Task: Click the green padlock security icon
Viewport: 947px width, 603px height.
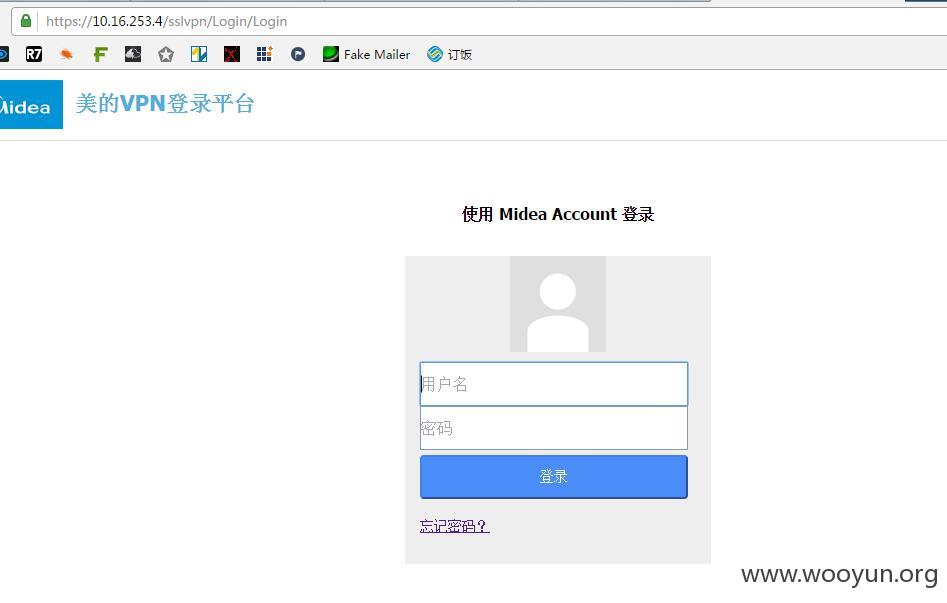Action: click(26, 21)
